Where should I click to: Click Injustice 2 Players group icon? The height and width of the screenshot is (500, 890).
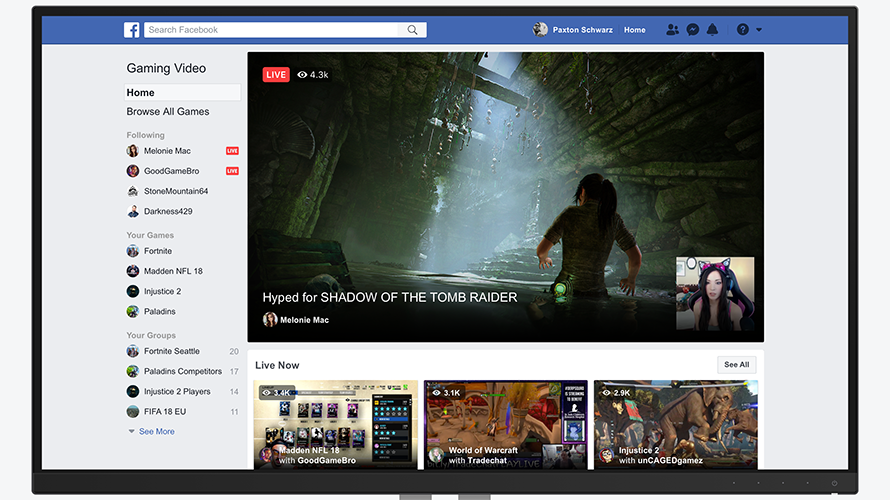click(x=133, y=392)
